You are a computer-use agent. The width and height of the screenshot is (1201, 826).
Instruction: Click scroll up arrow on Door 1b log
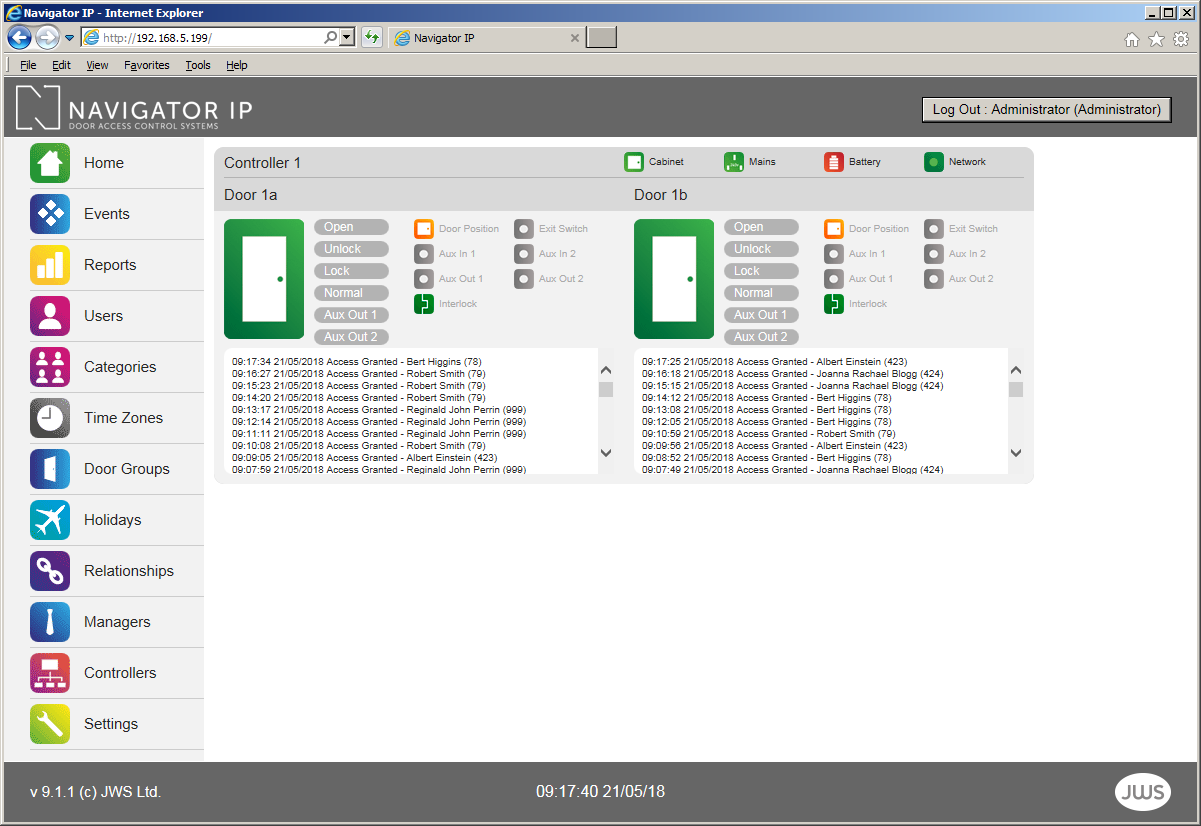[x=1016, y=369]
